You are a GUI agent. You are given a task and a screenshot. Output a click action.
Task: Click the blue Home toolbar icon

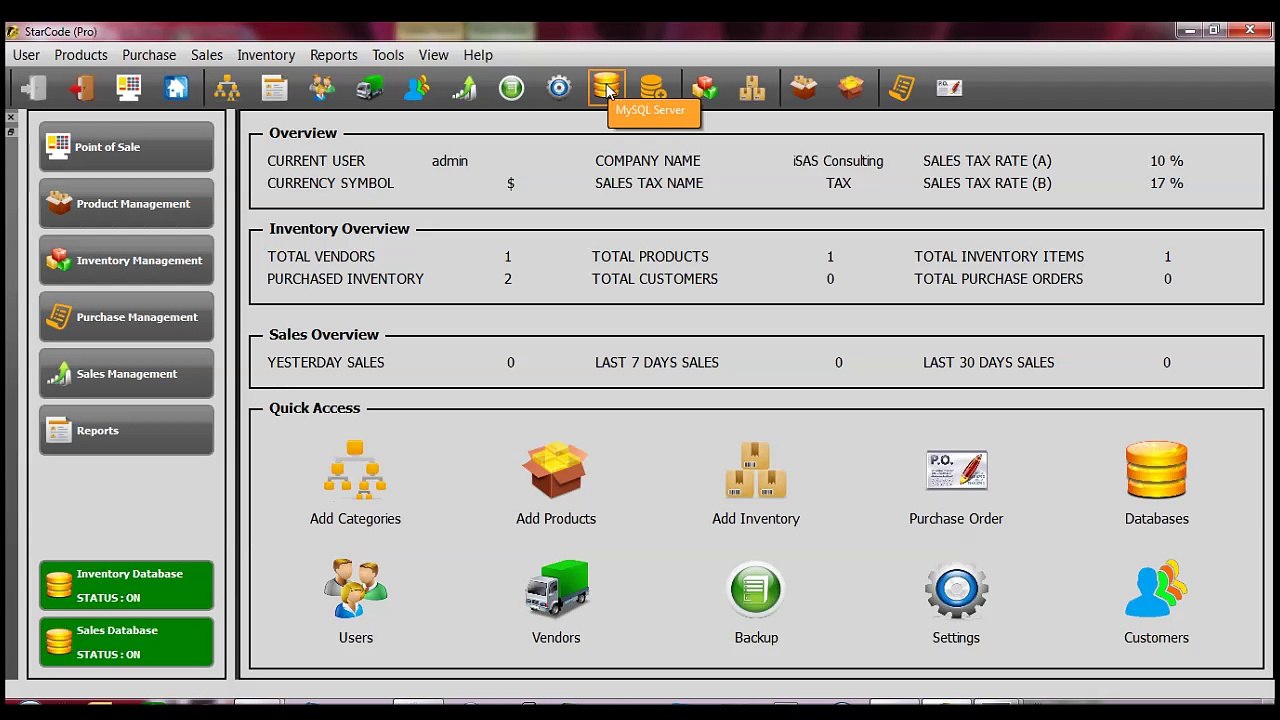(177, 88)
